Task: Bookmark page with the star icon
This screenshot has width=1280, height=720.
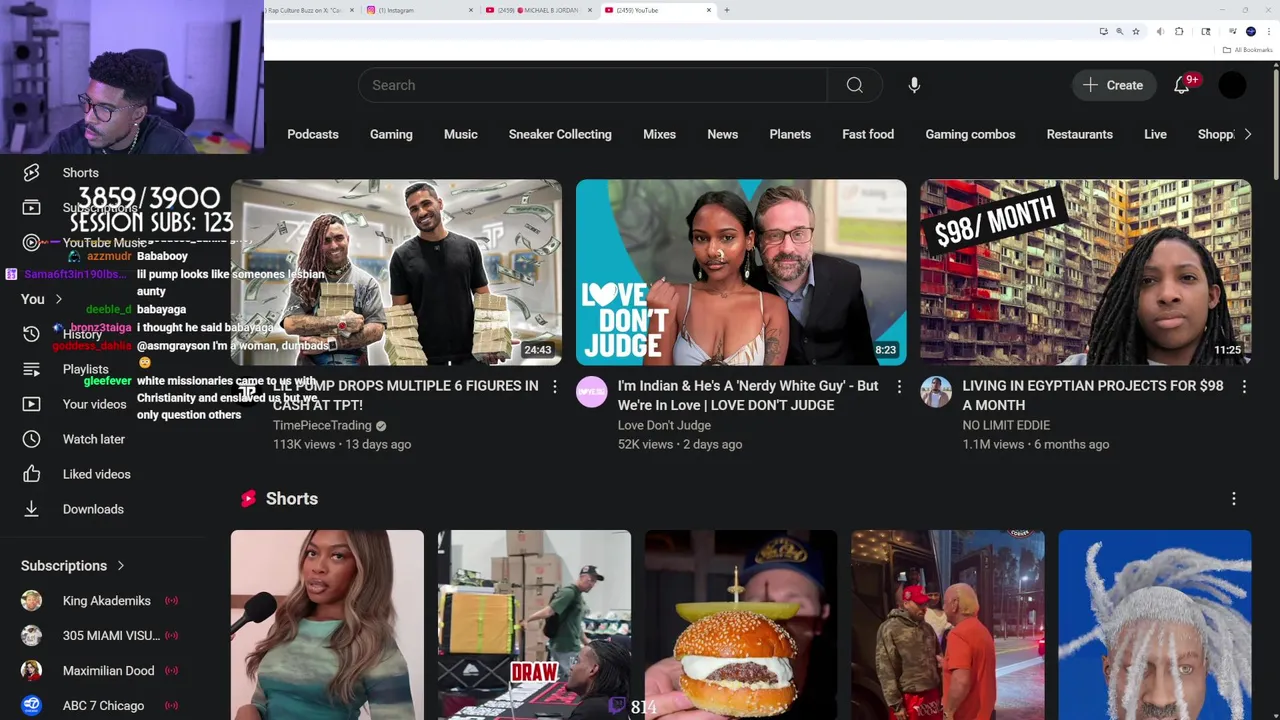Action: pyautogui.click(x=1136, y=32)
